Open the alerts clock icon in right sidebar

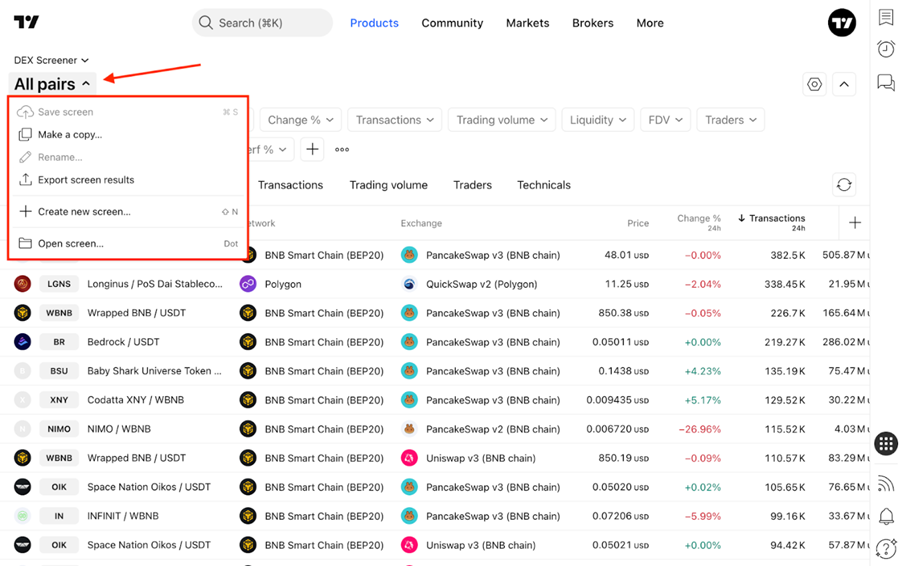(x=886, y=49)
